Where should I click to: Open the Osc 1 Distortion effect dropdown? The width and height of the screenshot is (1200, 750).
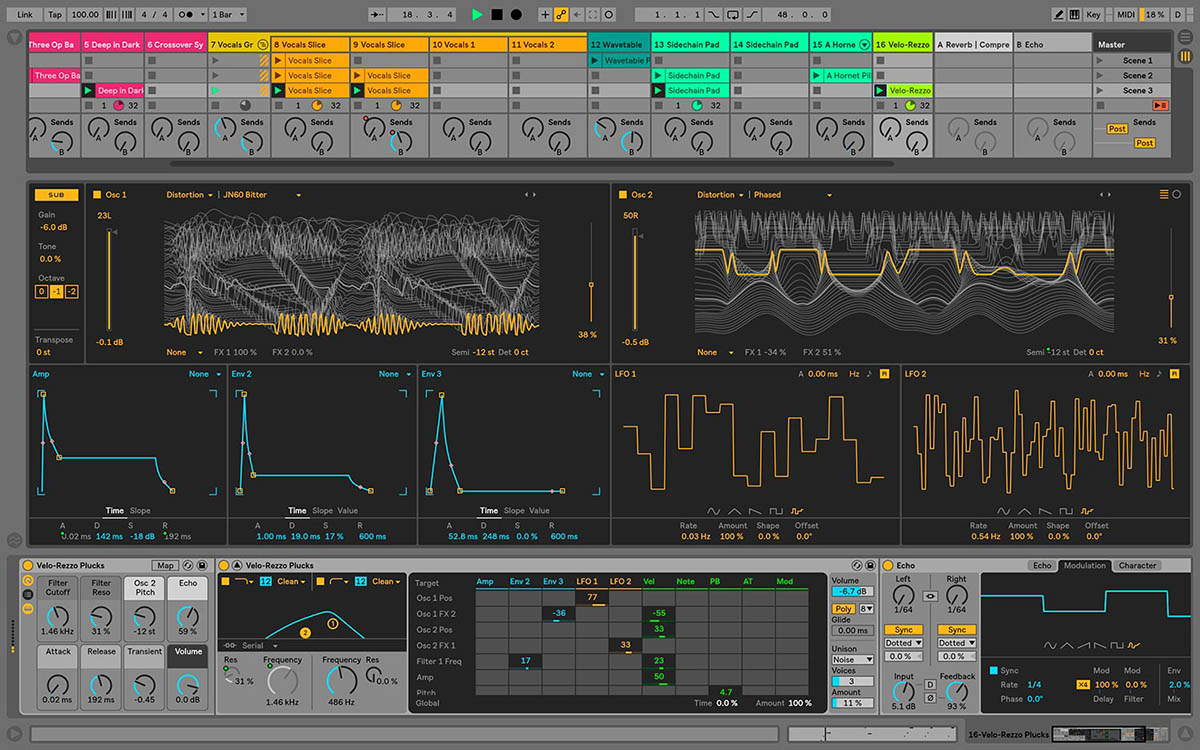(189, 195)
